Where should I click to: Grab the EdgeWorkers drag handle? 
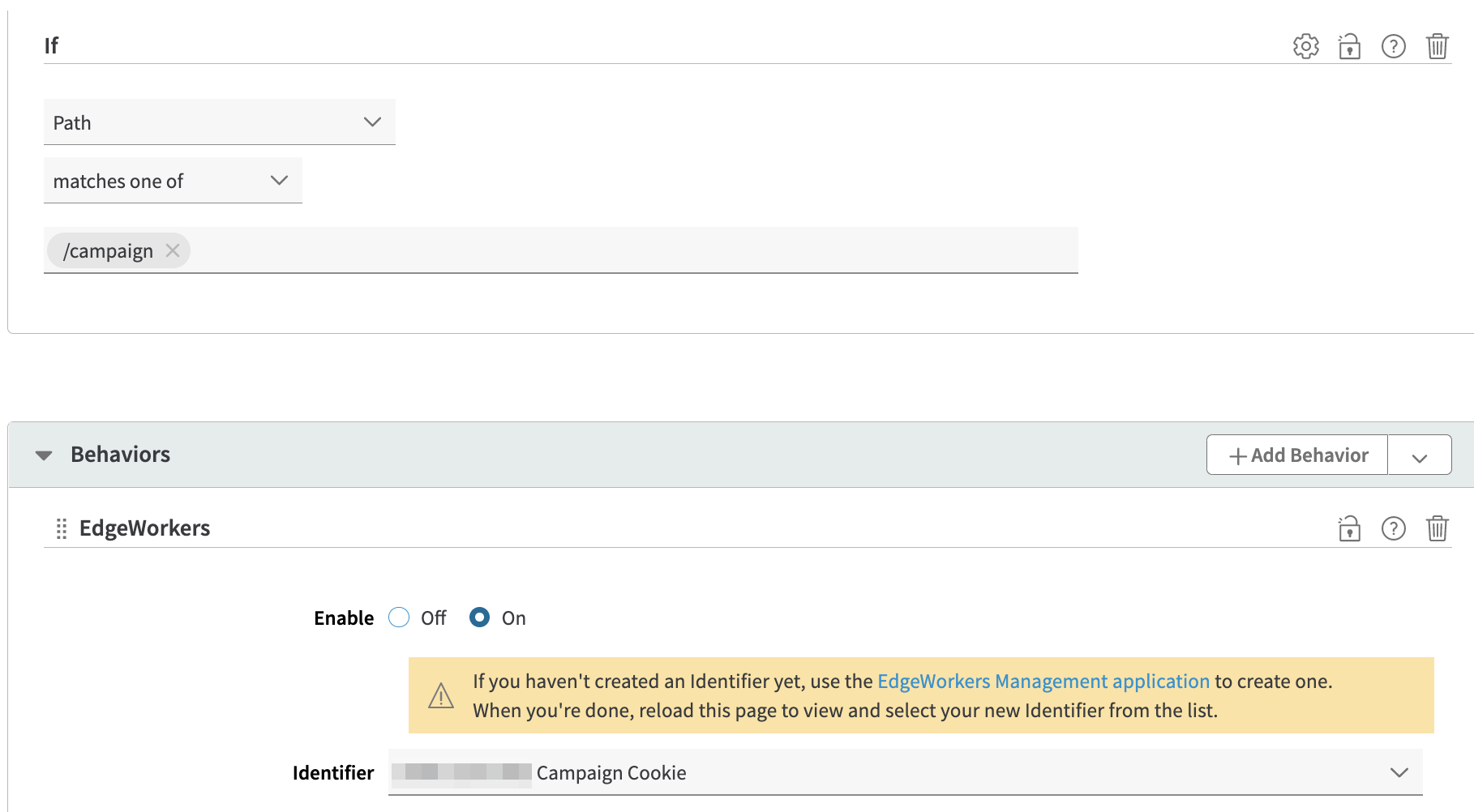click(x=62, y=528)
